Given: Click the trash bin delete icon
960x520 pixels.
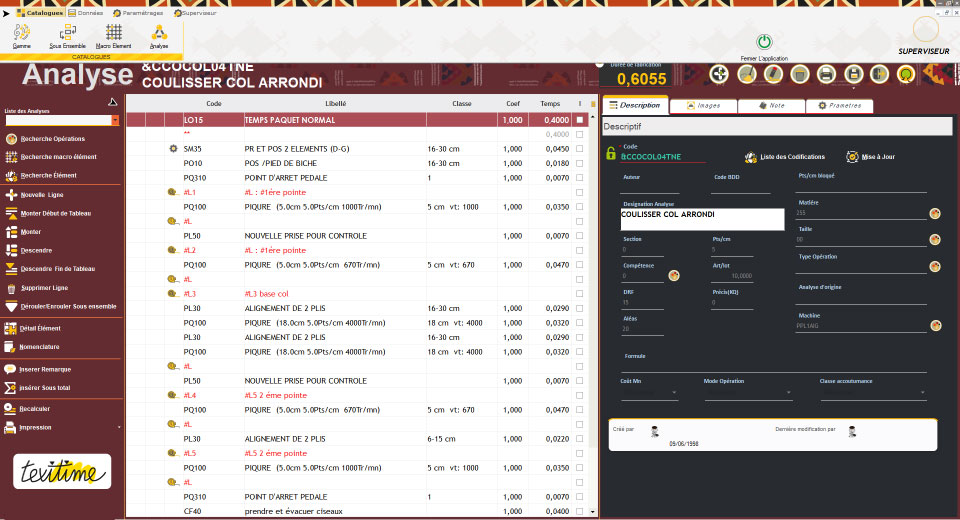Looking at the screenshot, I should point(800,74).
